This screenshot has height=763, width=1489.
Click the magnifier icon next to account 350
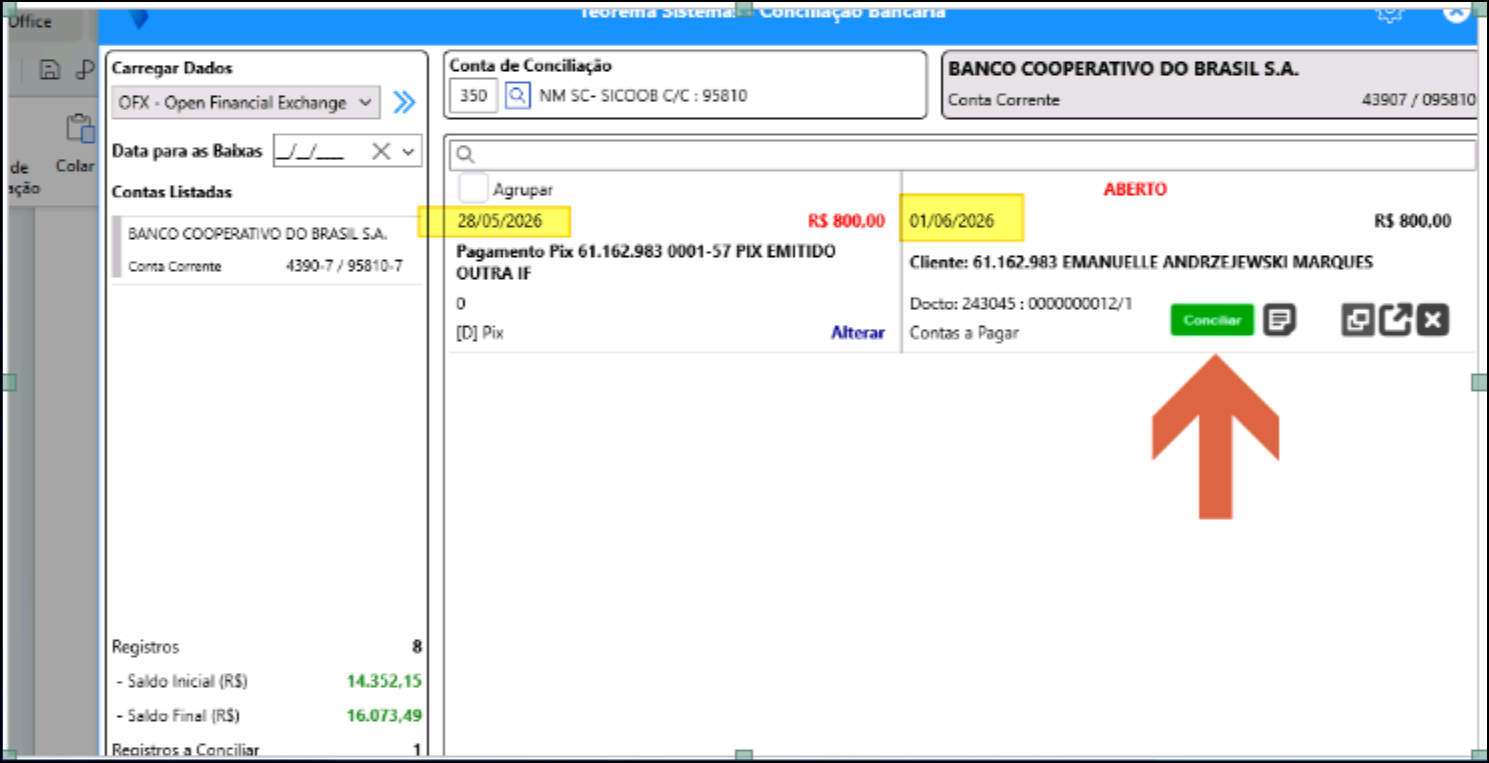pyautogui.click(x=517, y=96)
